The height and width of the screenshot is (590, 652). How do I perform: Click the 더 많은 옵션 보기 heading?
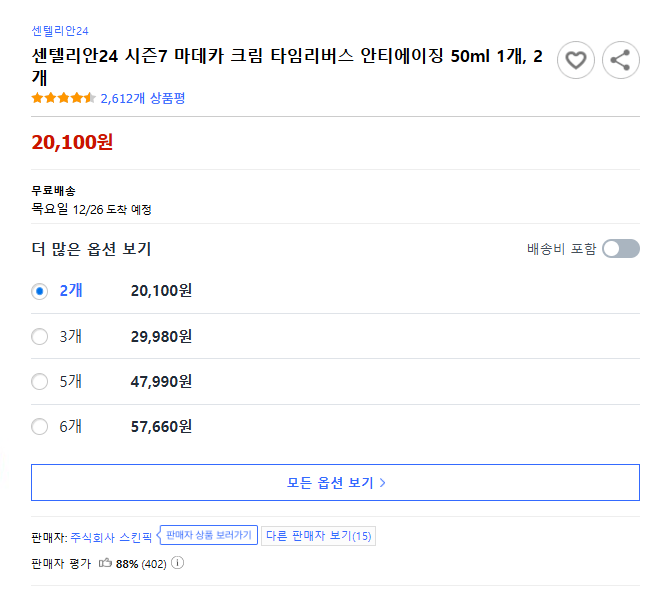(91, 249)
